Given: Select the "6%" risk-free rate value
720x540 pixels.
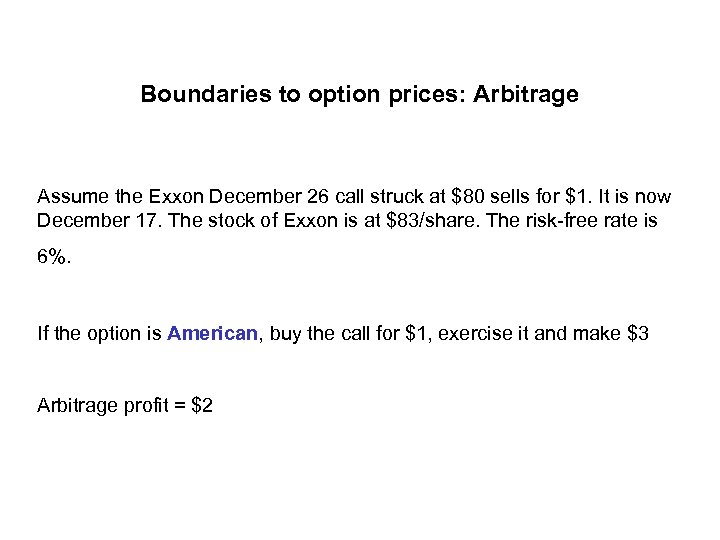Looking at the screenshot, I should pyautogui.click(x=53, y=256).
